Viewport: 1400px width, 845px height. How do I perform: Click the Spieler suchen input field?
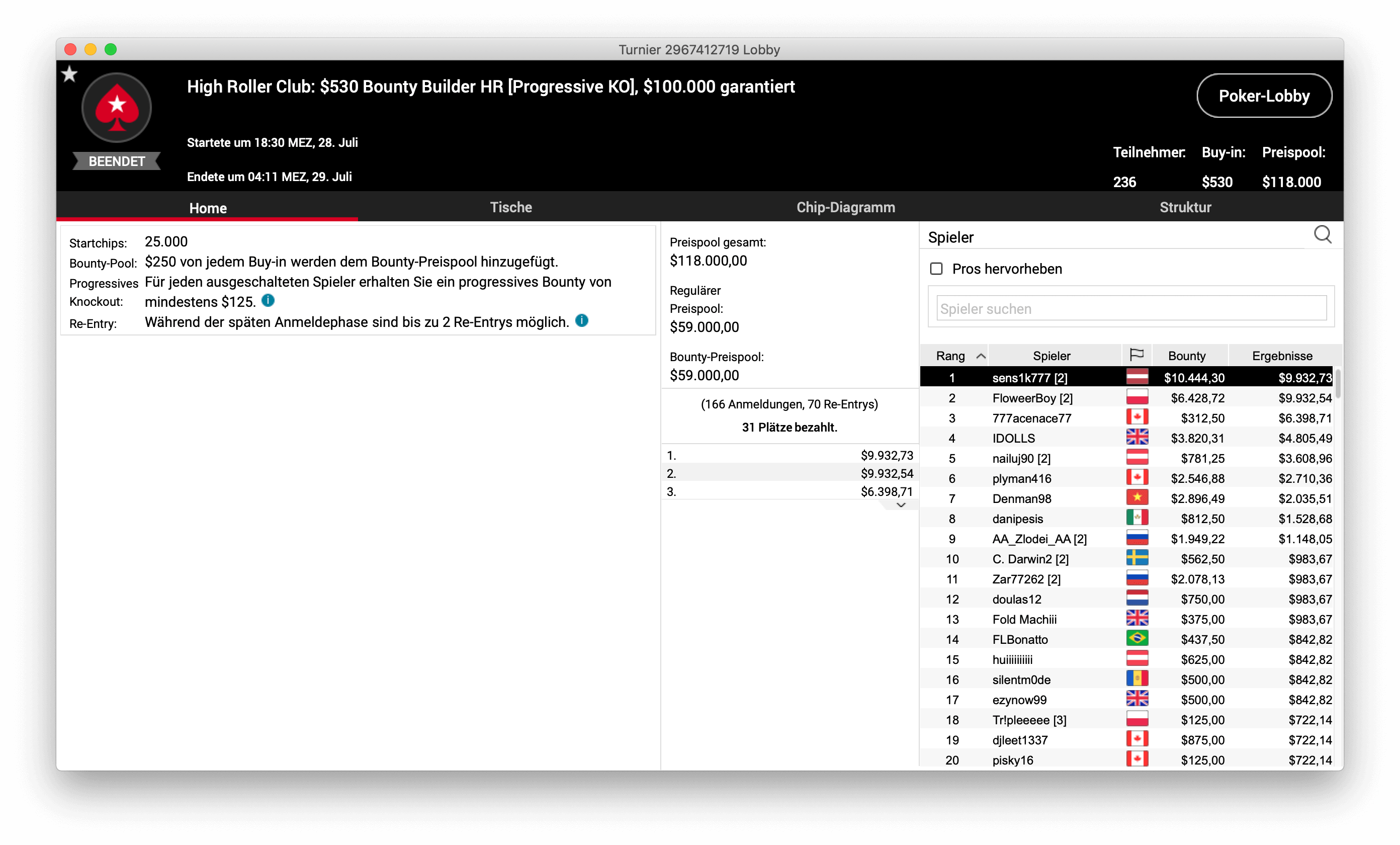[1130, 308]
